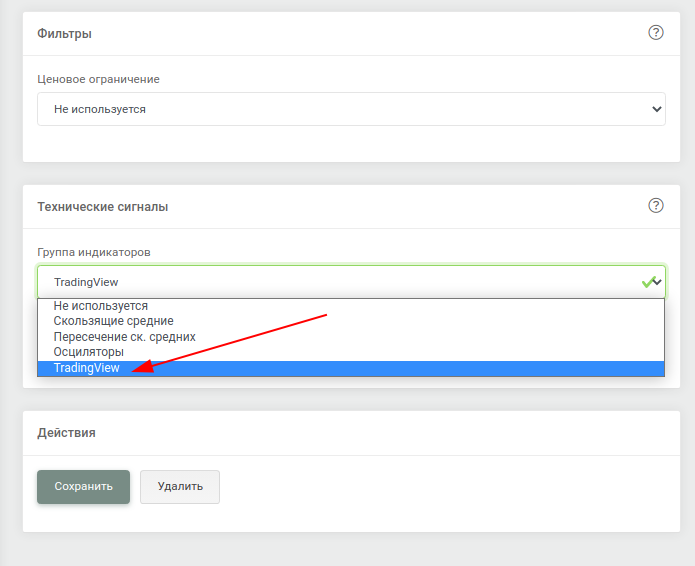Click the Действия section heading

tap(66, 433)
